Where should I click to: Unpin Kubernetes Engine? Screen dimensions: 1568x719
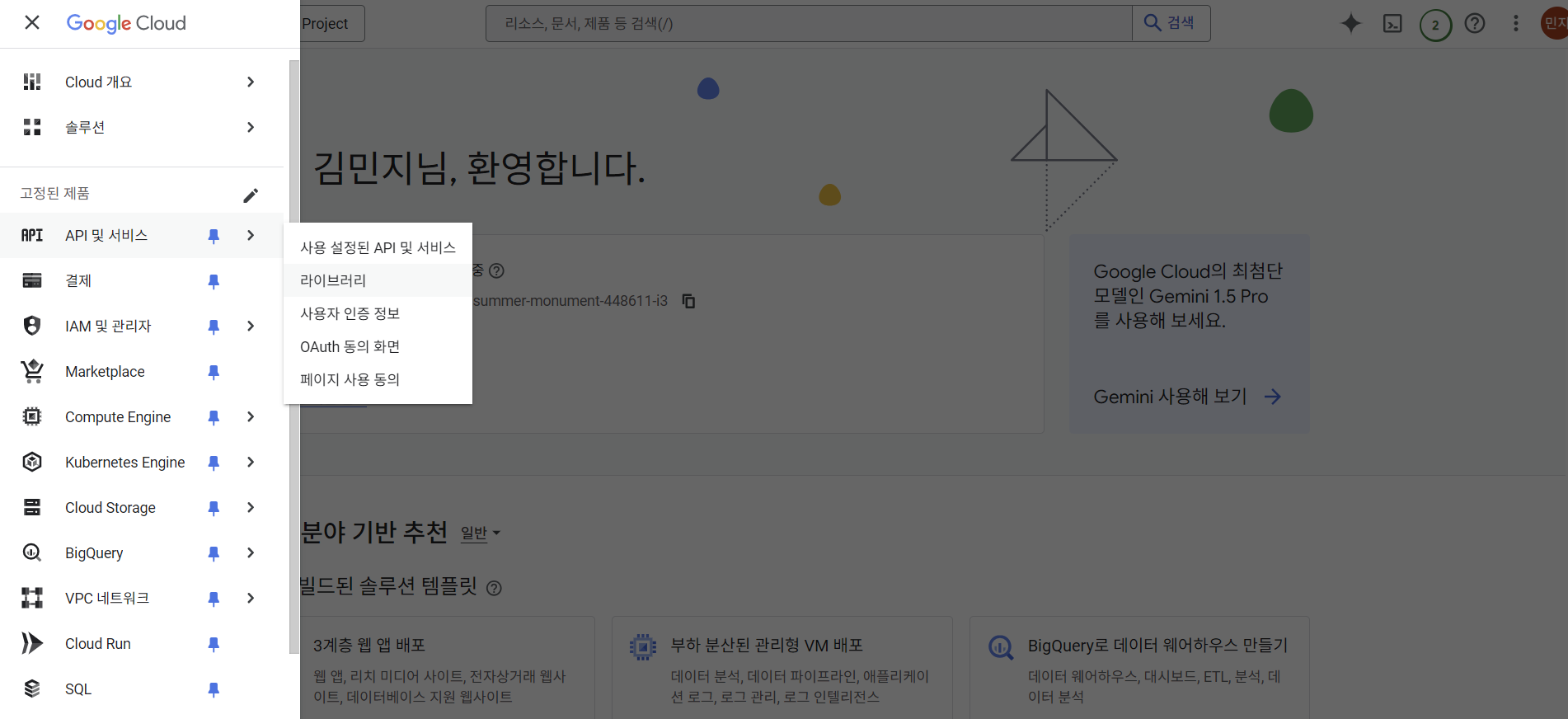214,463
